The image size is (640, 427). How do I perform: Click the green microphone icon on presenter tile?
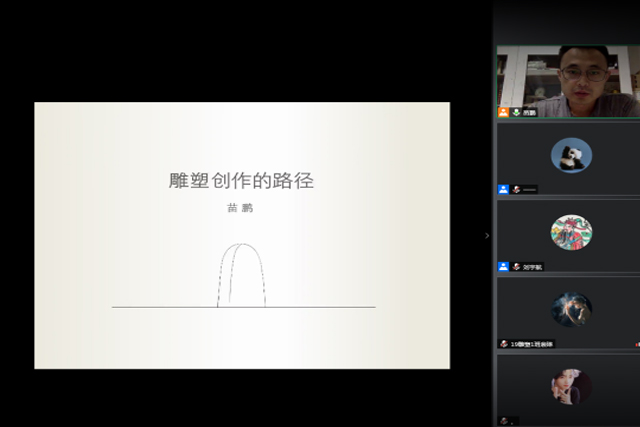pyautogui.click(x=517, y=112)
